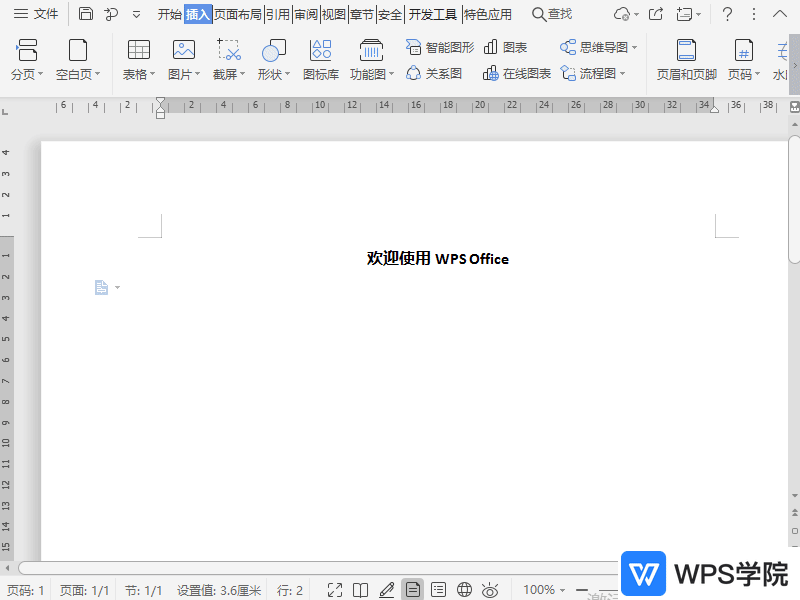Viewport: 800px width, 600px height.
Task: Toggle full screen mode from status bar
Action: pyautogui.click(x=335, y=589)
